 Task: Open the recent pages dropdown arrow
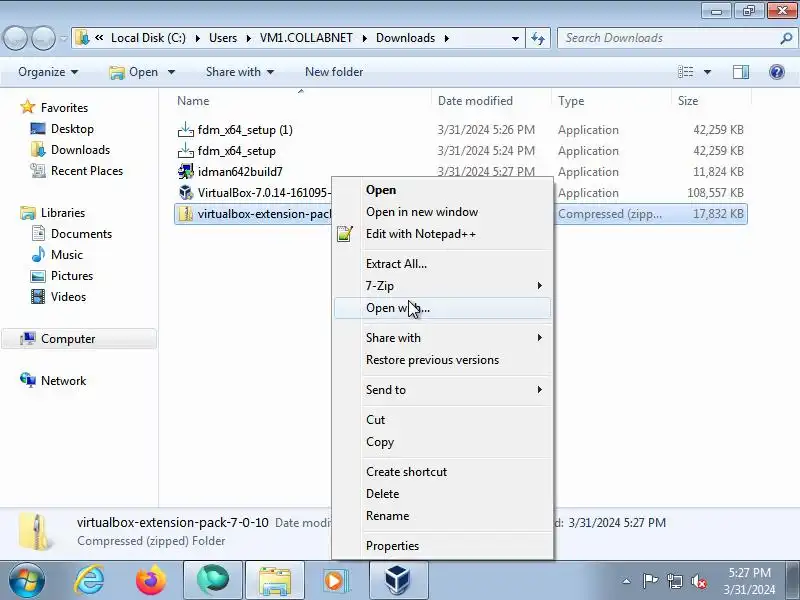[64, 38]
